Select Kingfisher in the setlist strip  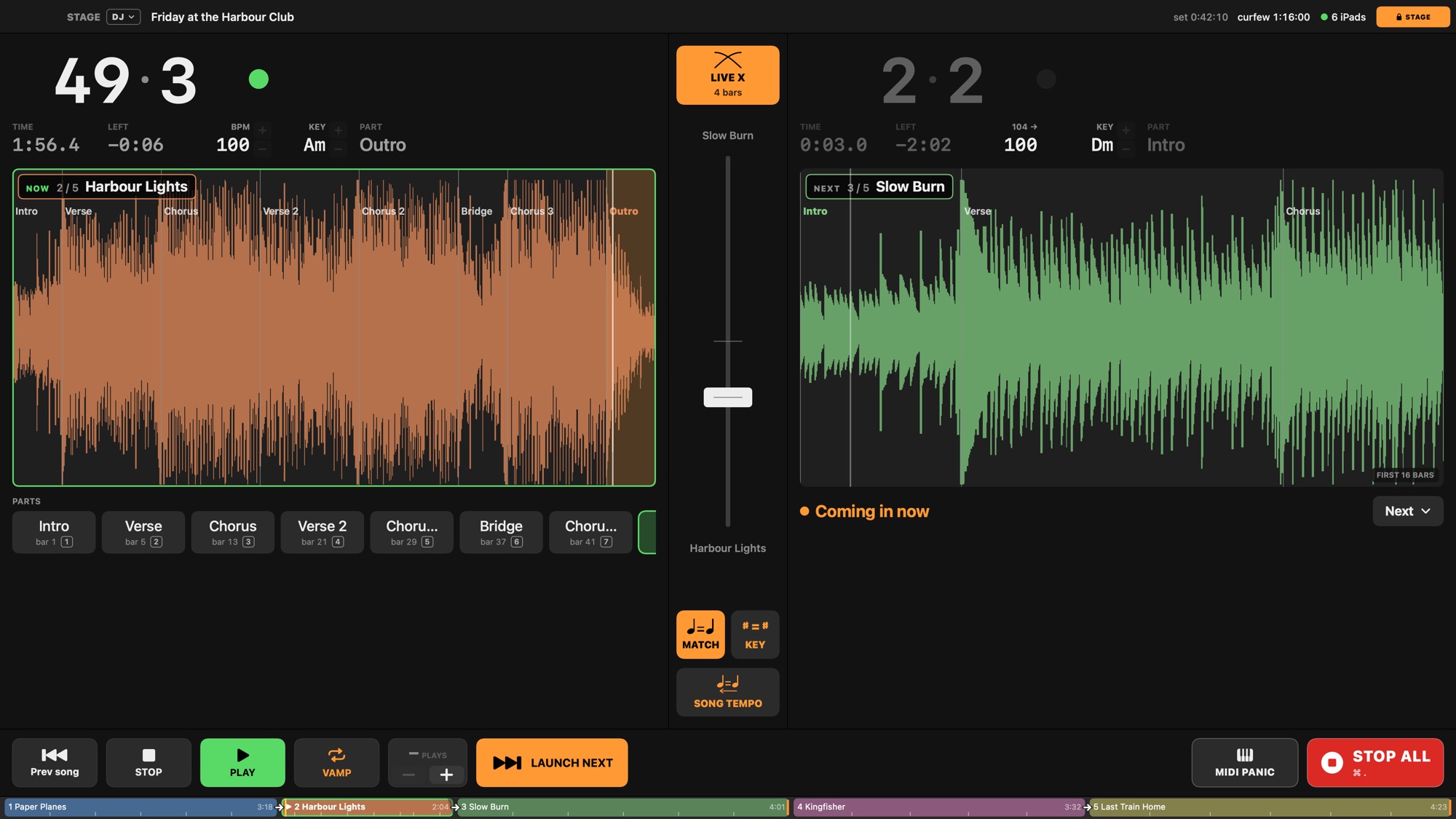pos(938,807)
